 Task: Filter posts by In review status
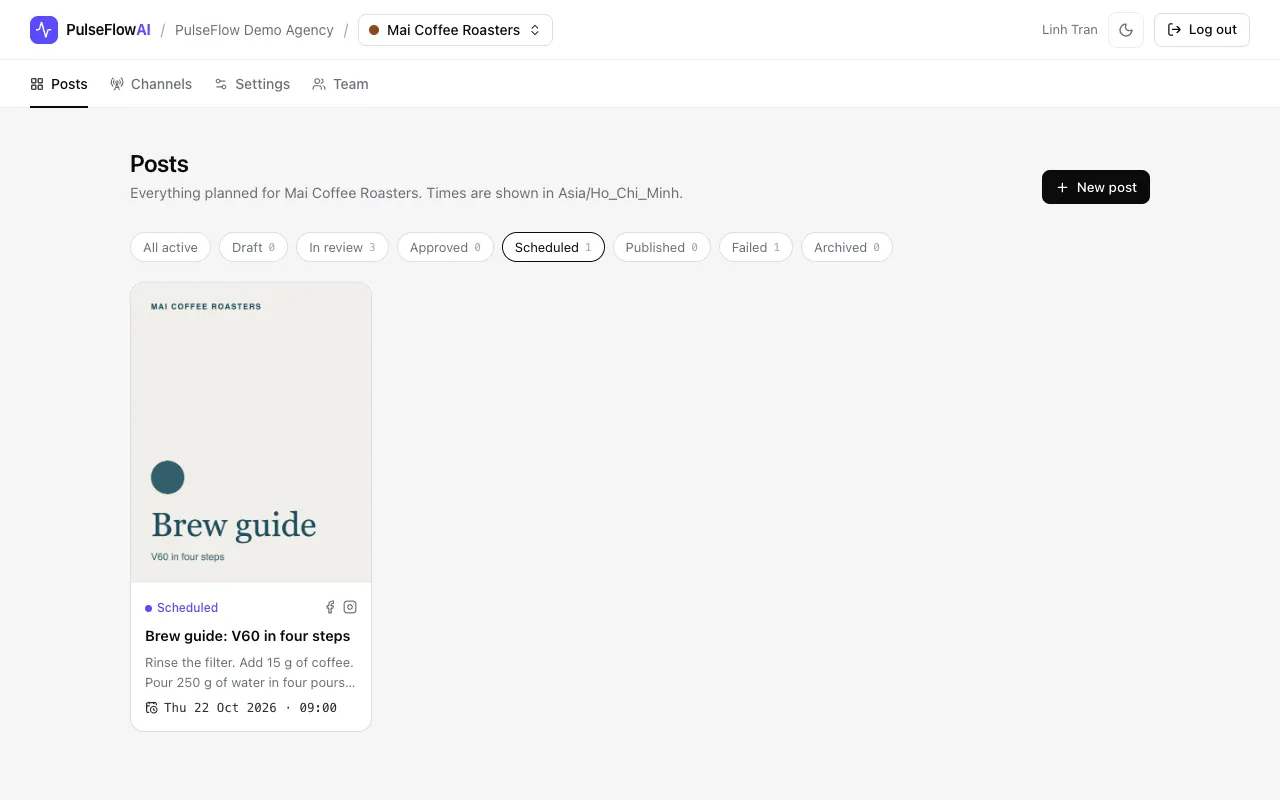tap(342, 247)
